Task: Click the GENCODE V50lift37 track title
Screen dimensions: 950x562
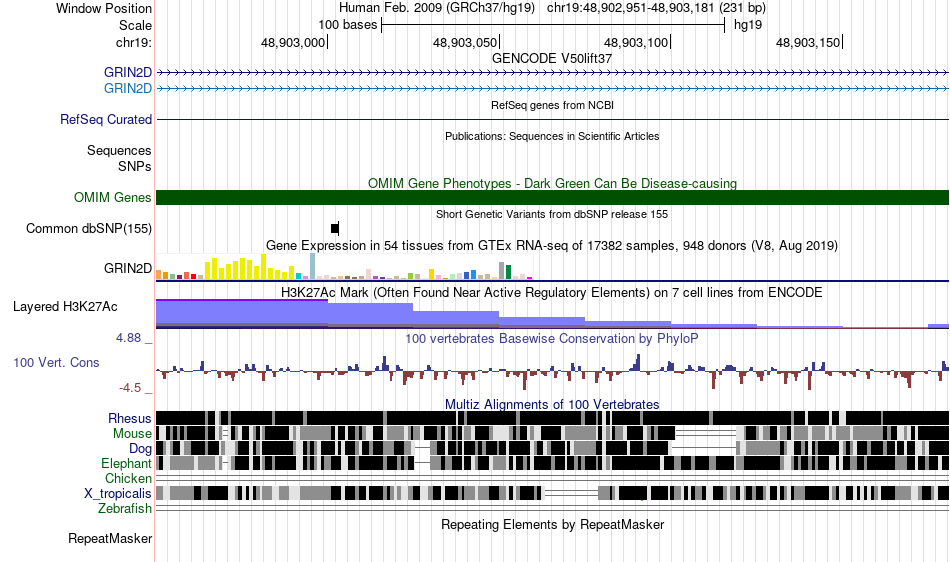Action: click(552, 58)
